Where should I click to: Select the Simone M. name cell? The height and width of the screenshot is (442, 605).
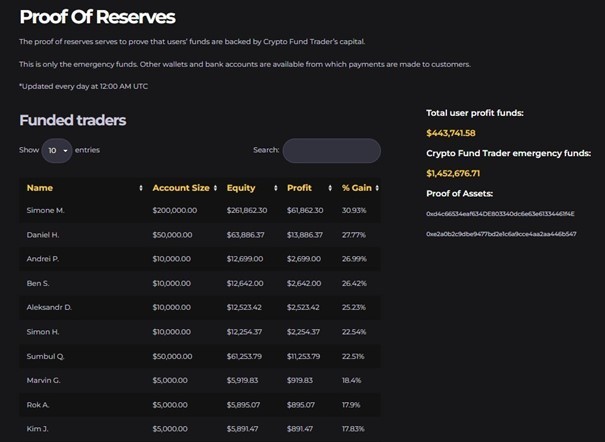pos(46,210)
